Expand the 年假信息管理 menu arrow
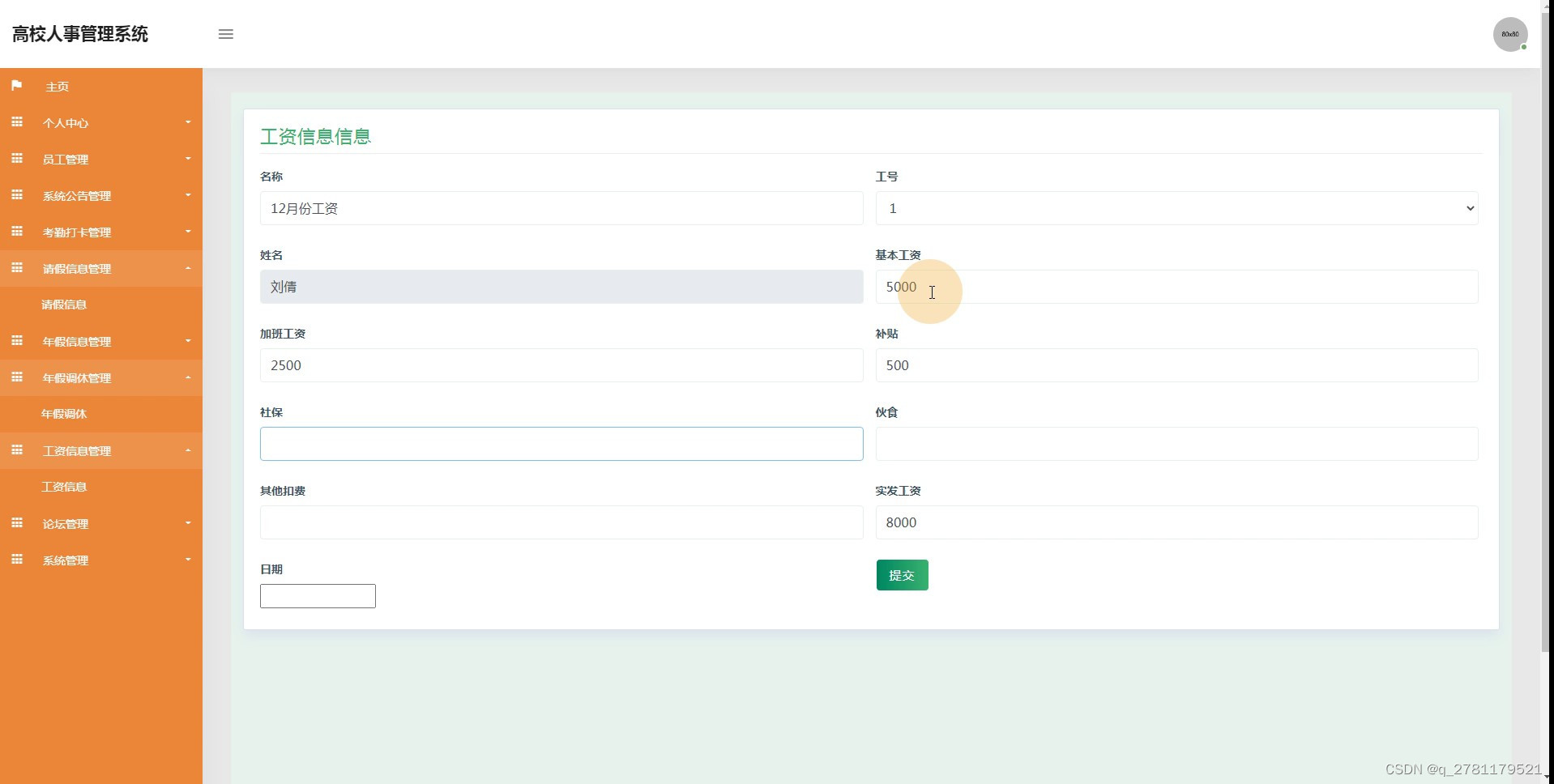This screenshot has width=1554, height=784. [188, 341]
